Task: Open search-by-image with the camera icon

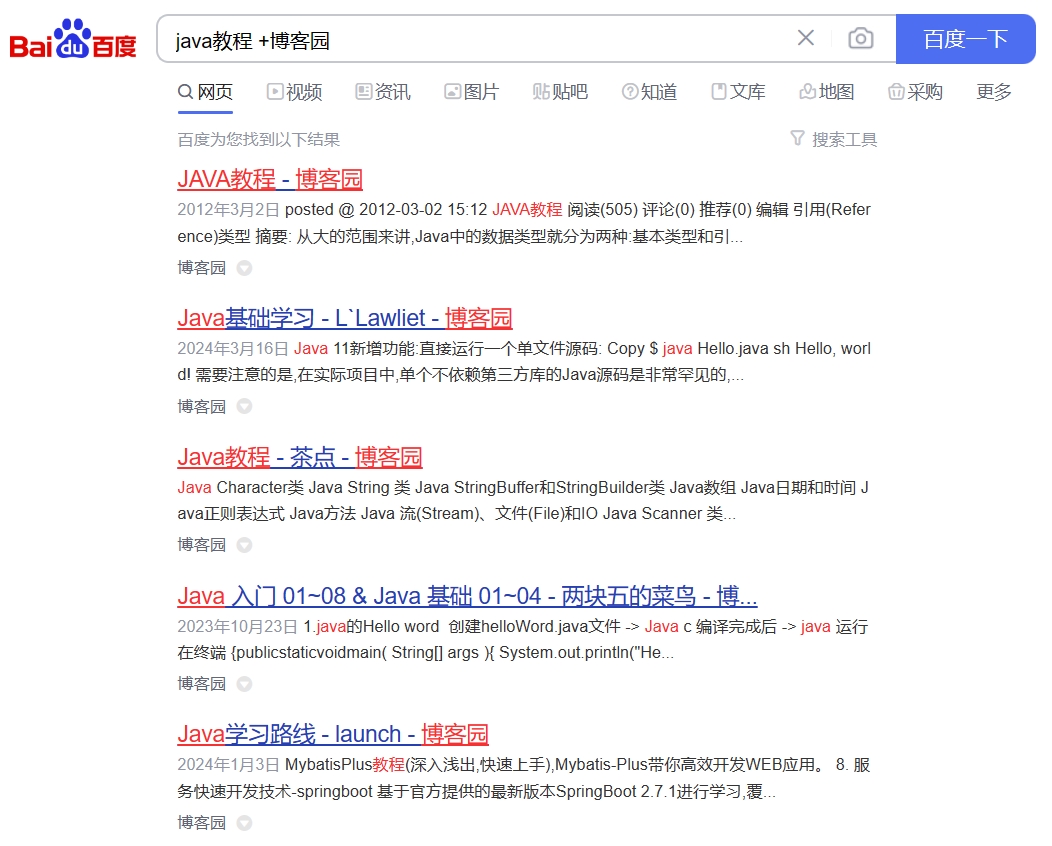Action: coord(860,37)
